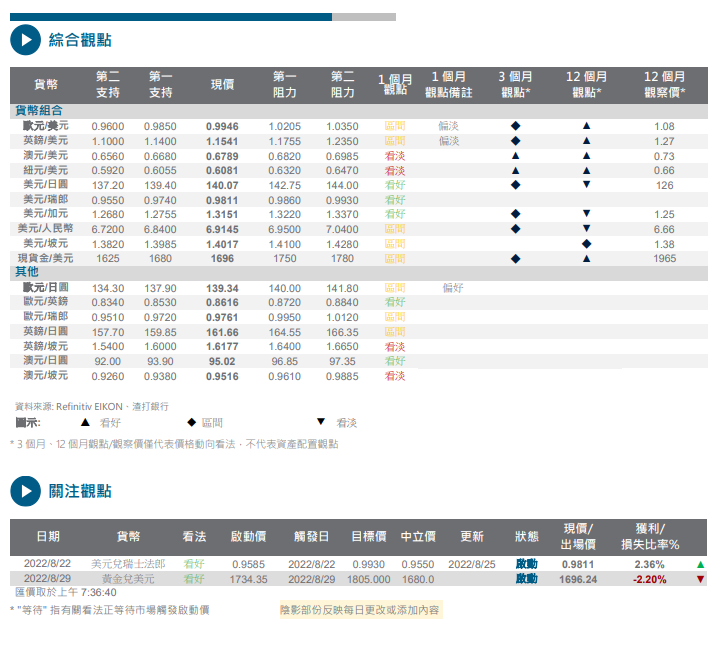Click the play icon beside 關注觀點
Image resolution: width=724 pixels, height=645 pixels.
[25, 491]
